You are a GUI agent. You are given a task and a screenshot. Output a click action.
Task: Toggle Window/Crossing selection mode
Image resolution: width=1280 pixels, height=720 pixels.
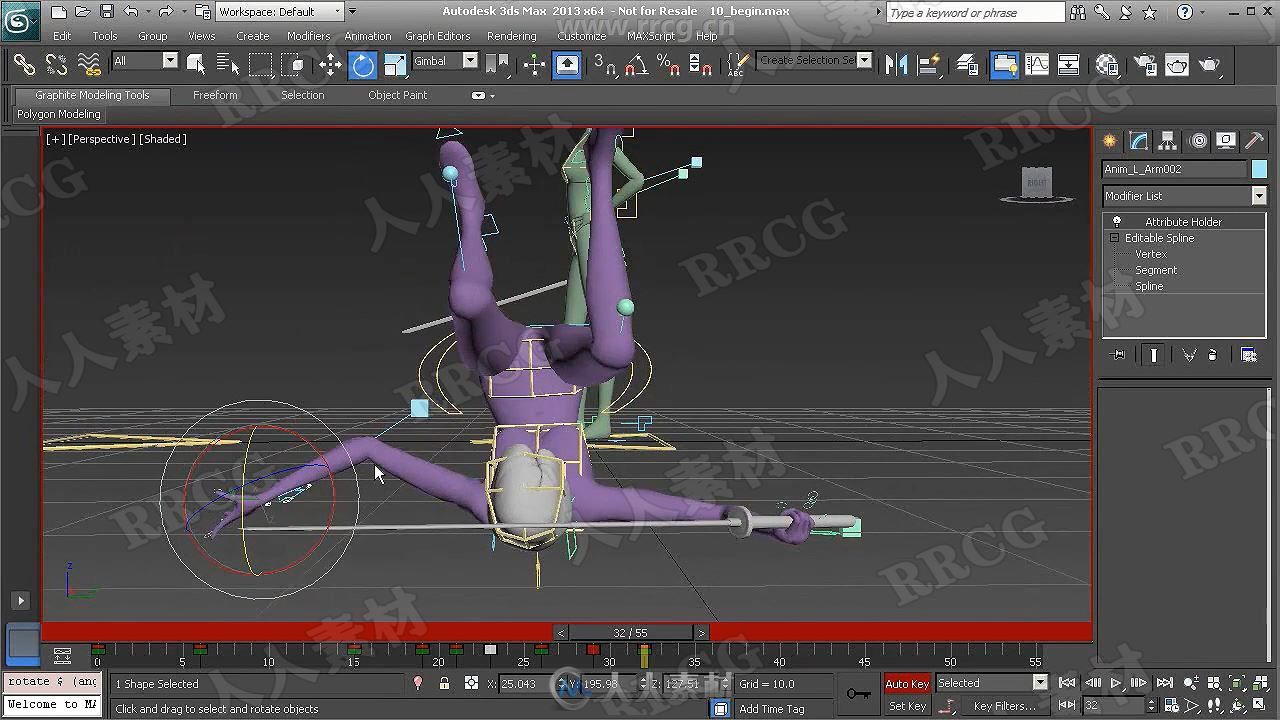point(293,65)
